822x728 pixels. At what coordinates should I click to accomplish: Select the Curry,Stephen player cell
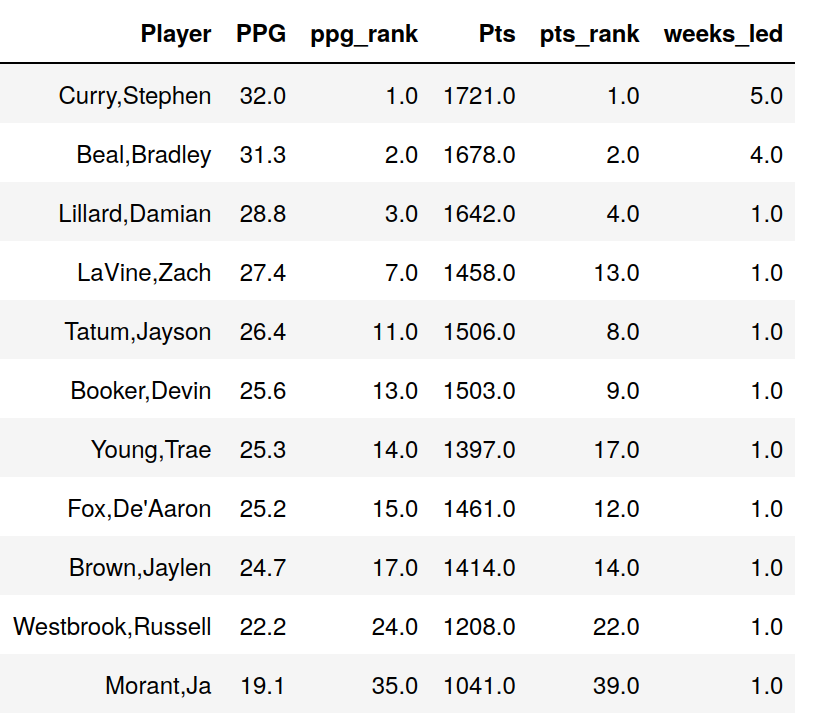click(135, 96)
